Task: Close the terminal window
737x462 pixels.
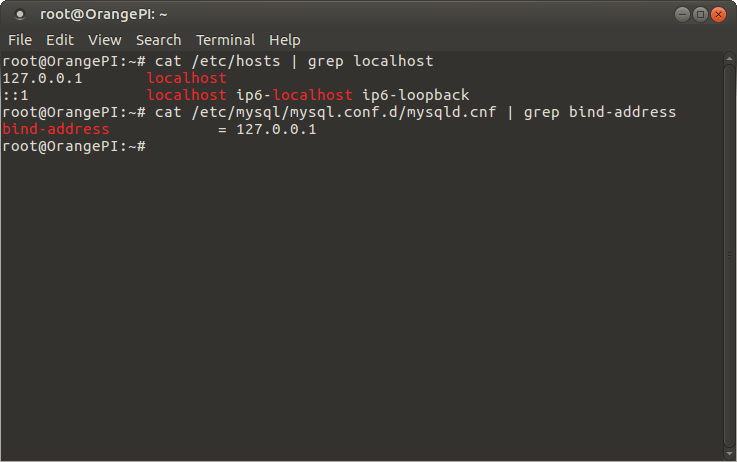Action: tap(718, 15)
